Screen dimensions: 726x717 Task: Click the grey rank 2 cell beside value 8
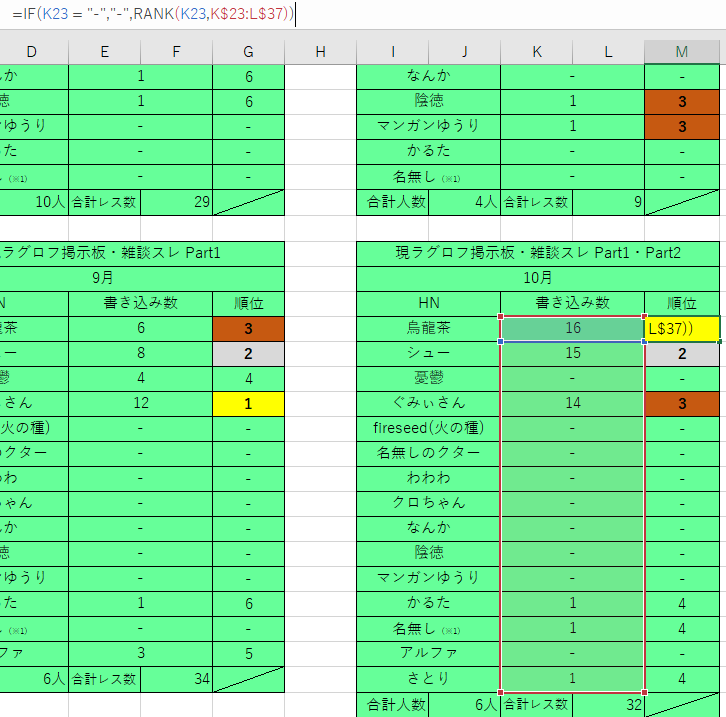pyautogui.click(x=249, y=354)
